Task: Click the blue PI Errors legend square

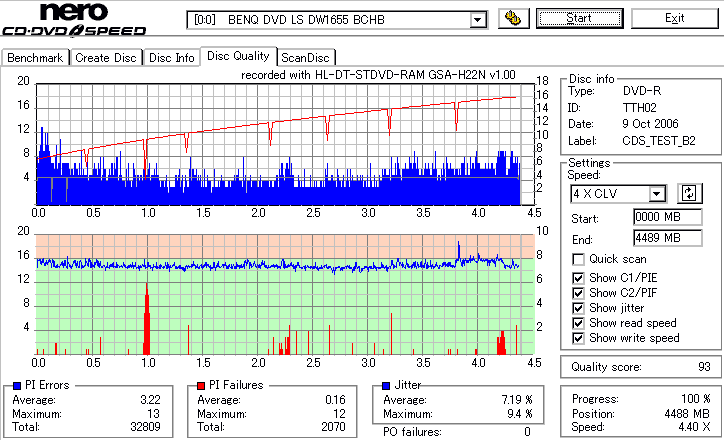Action: pyautogui.click(x=18, y=386)
